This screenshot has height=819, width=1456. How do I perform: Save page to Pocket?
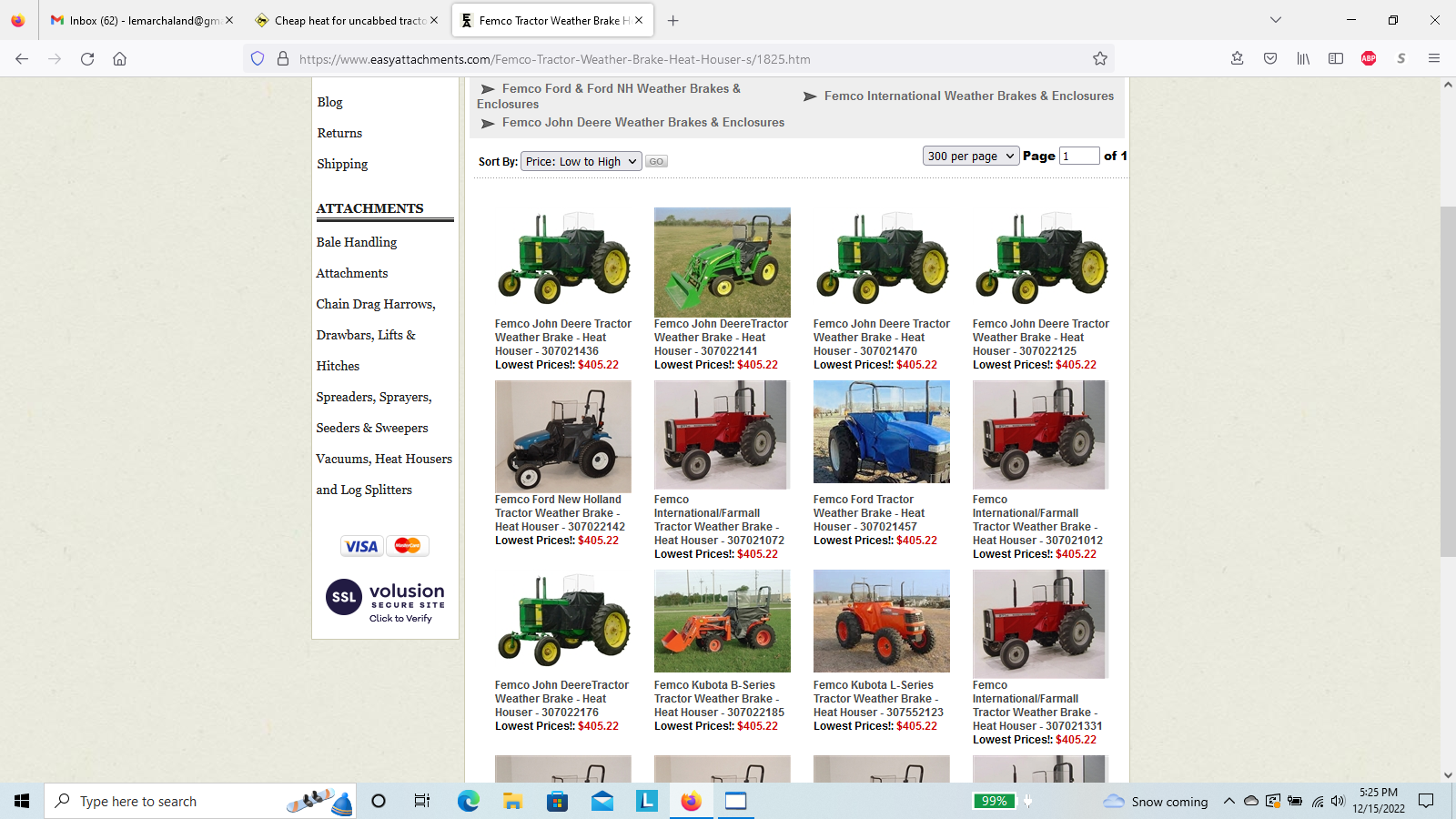1270,59
